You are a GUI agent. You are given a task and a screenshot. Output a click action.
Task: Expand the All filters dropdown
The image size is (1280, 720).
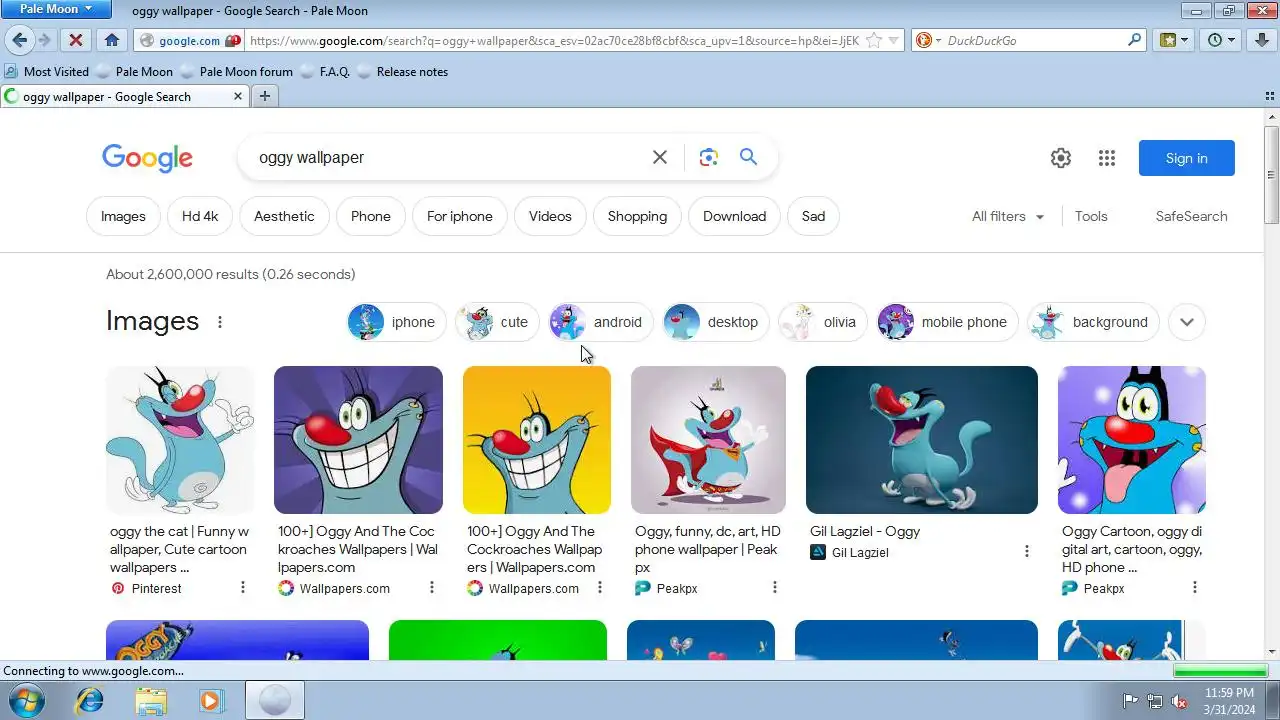[1008, 216]
